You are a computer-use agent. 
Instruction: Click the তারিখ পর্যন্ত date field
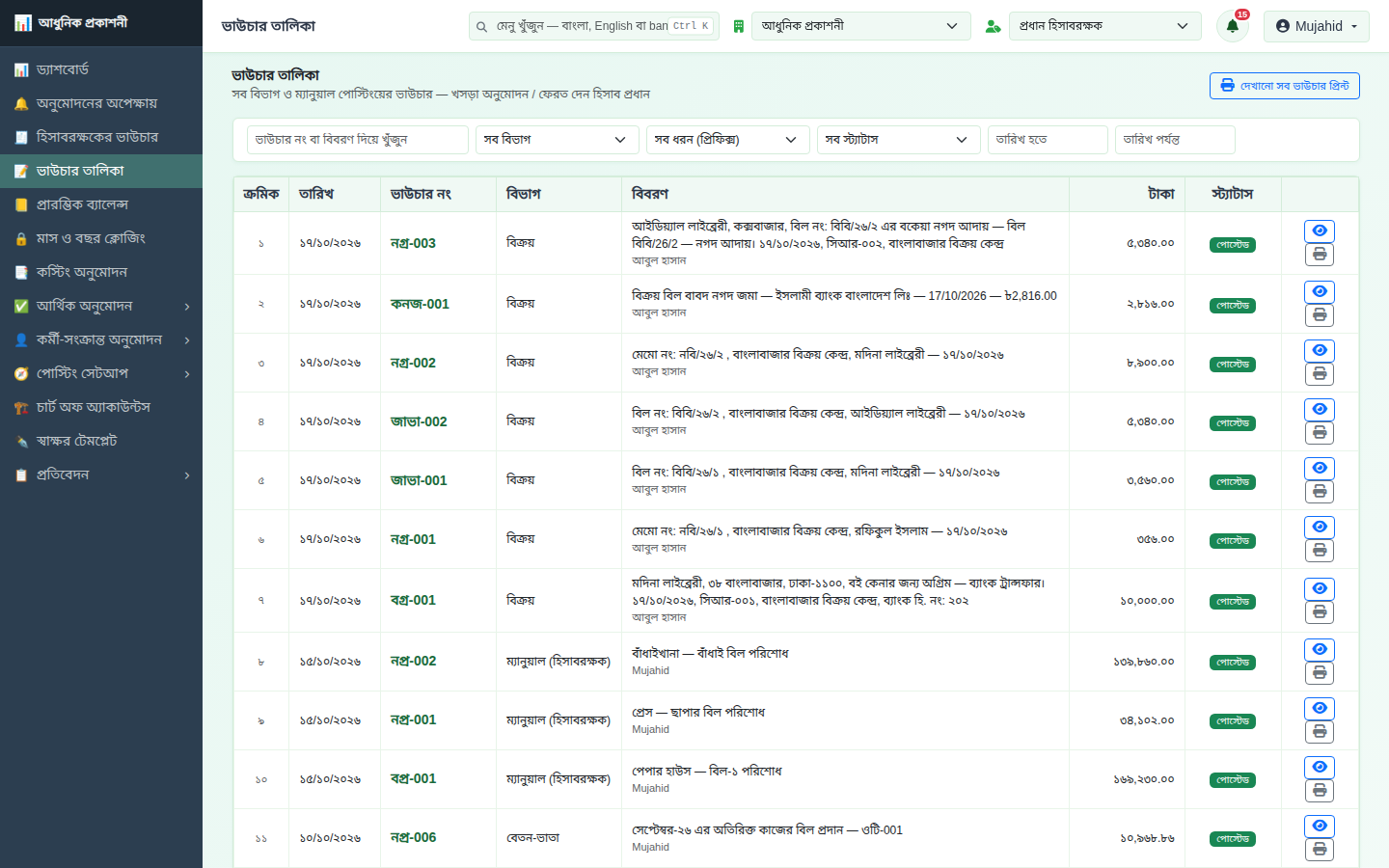click(1175, 140)
